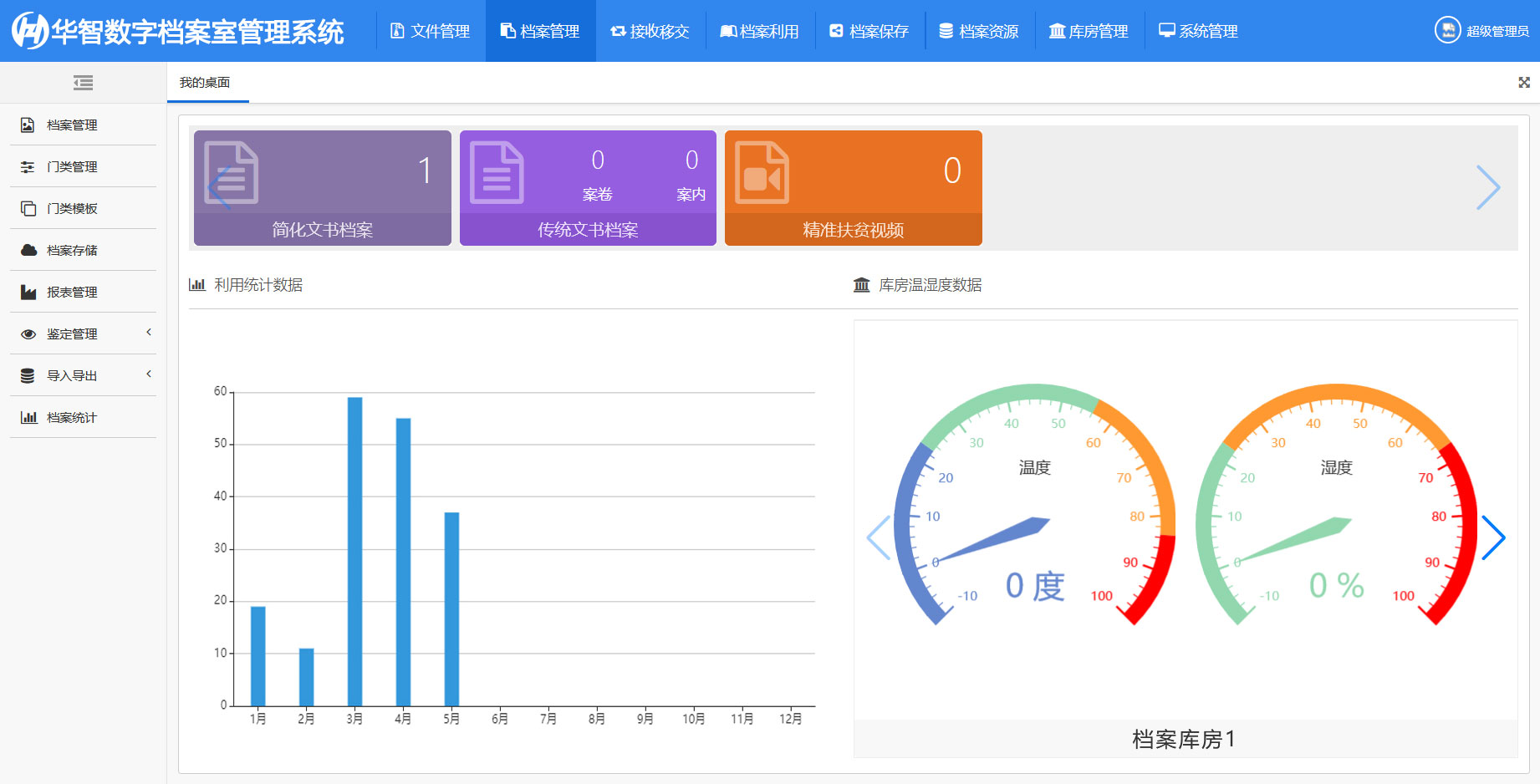The width and height of the screenshot is (1540, 784).
Task: Click the document icon on 传统文书档案 card
Action: coord(497,173)
